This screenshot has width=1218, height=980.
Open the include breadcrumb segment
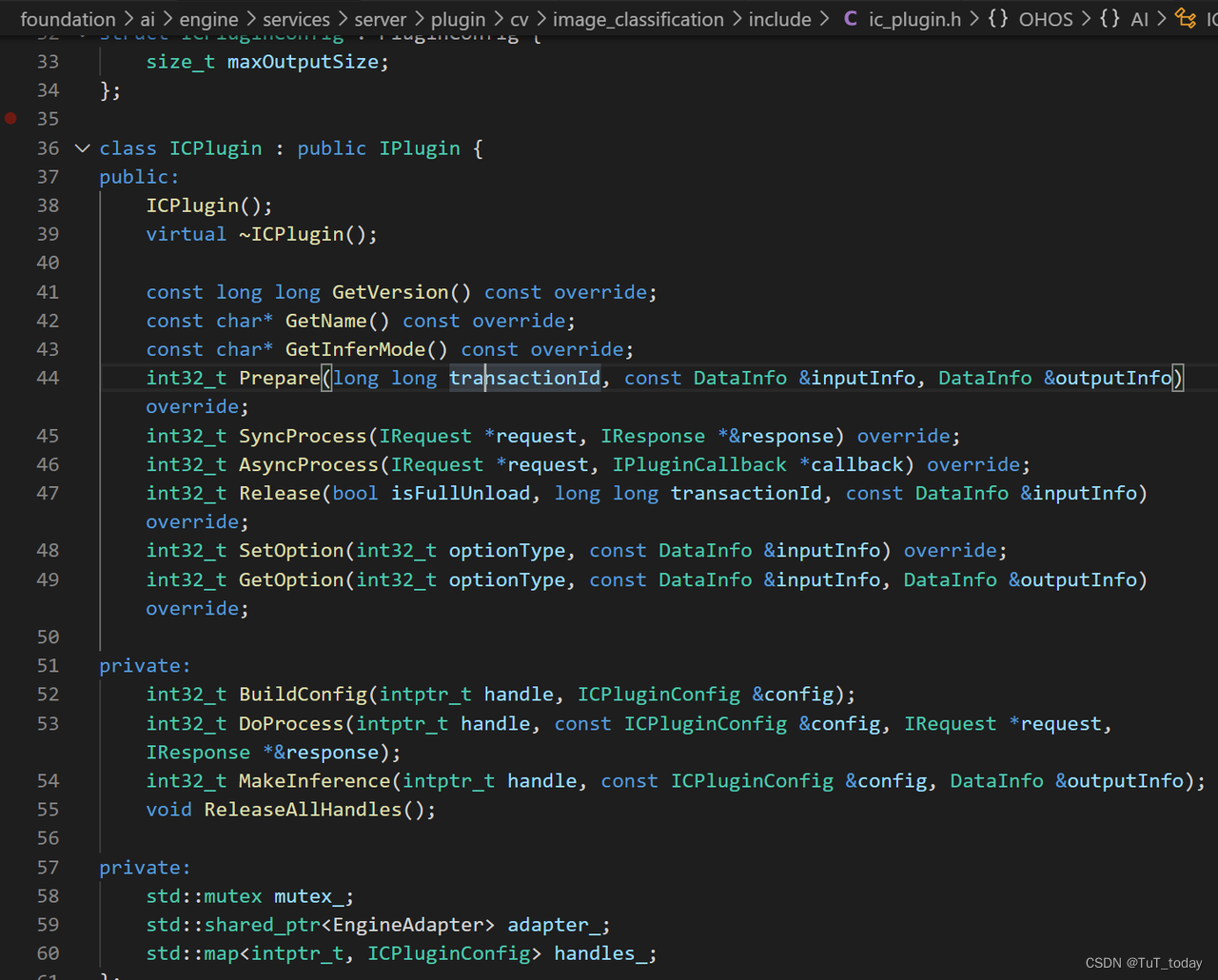coord(780,19)
